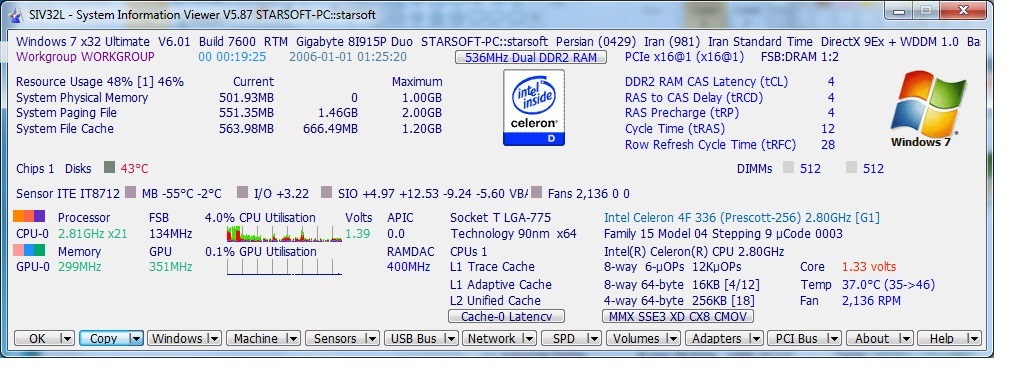Screen dimensions: 1014x383
Task: Expand the Windows dropdown arrow
Action: coord(214,338)
